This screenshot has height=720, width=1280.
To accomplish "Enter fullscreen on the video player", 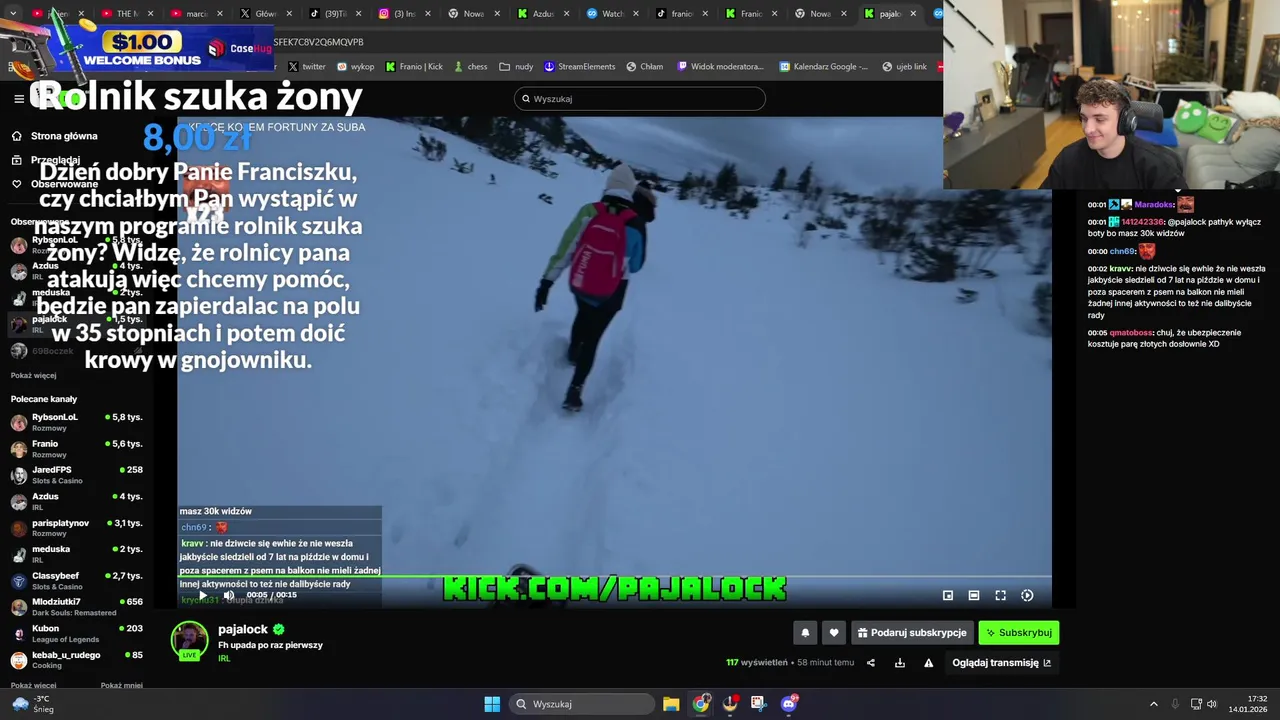I will point(1000,595).
